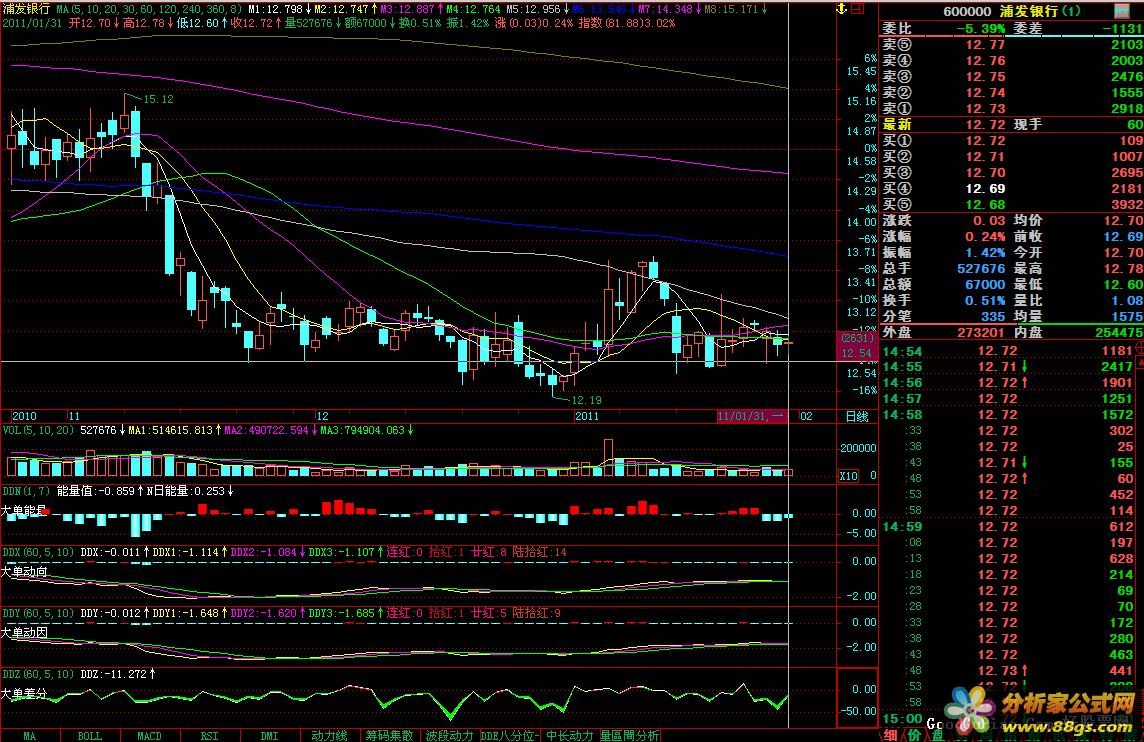Click the 均价 value 12.70
Viewport: 1144px width, 742px height.
click(1123, 220)
